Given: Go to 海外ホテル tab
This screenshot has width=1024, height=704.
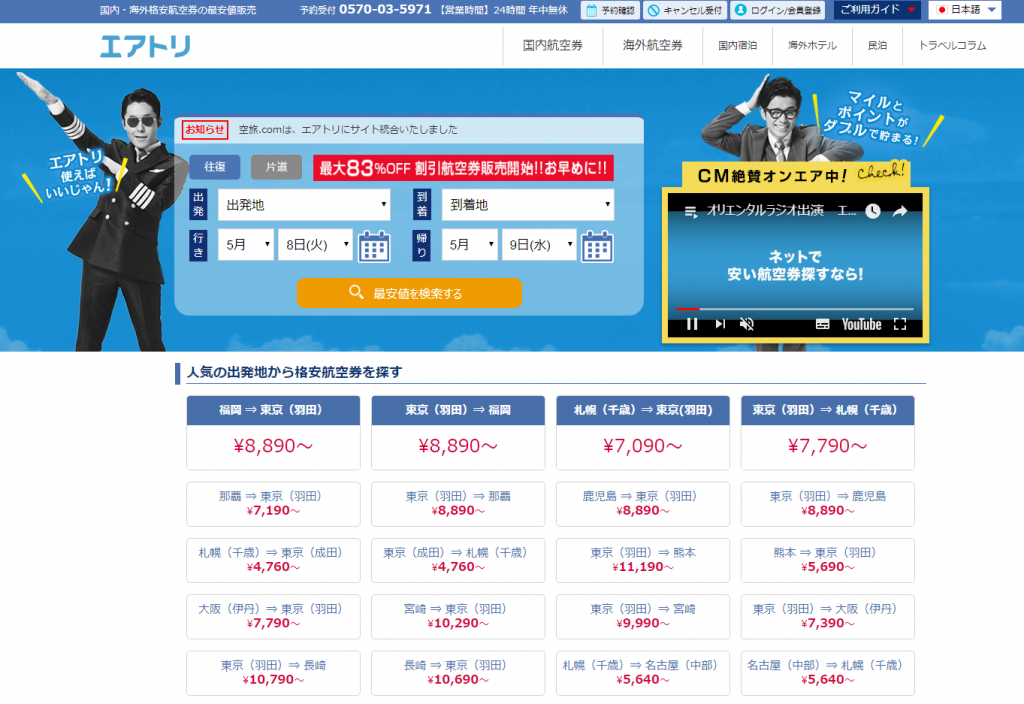Looking at the screenshot, I should pos(812,46).
